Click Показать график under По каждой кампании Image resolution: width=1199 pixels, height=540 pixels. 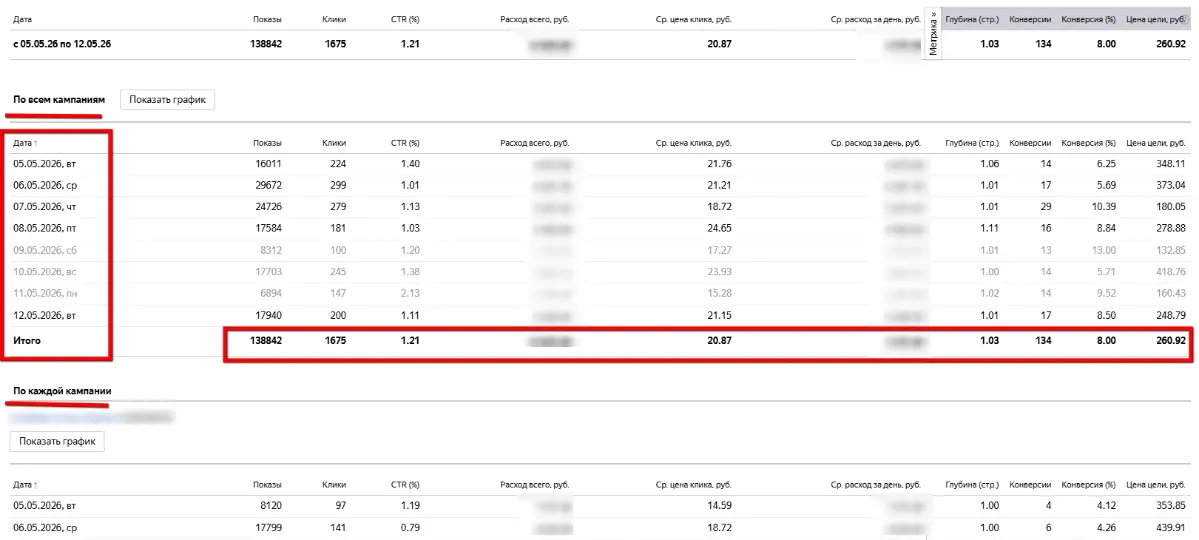[57, 441]
